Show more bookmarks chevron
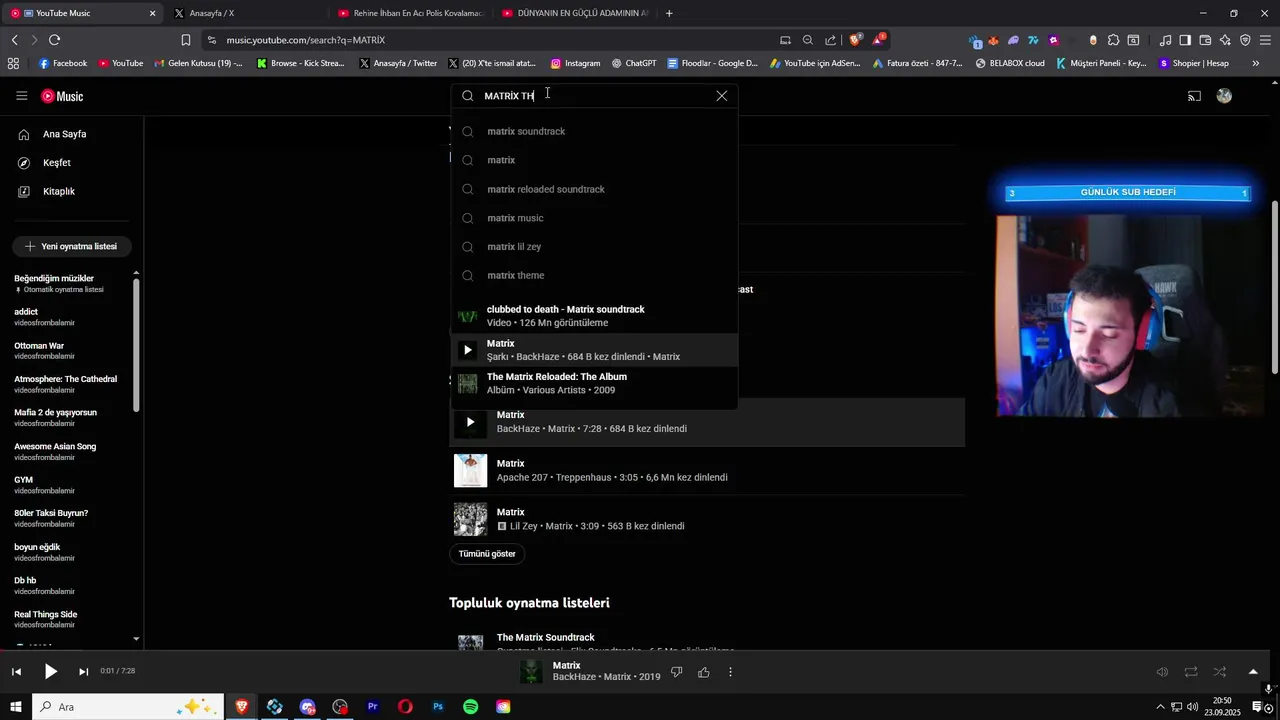 tap(1255, 63)
